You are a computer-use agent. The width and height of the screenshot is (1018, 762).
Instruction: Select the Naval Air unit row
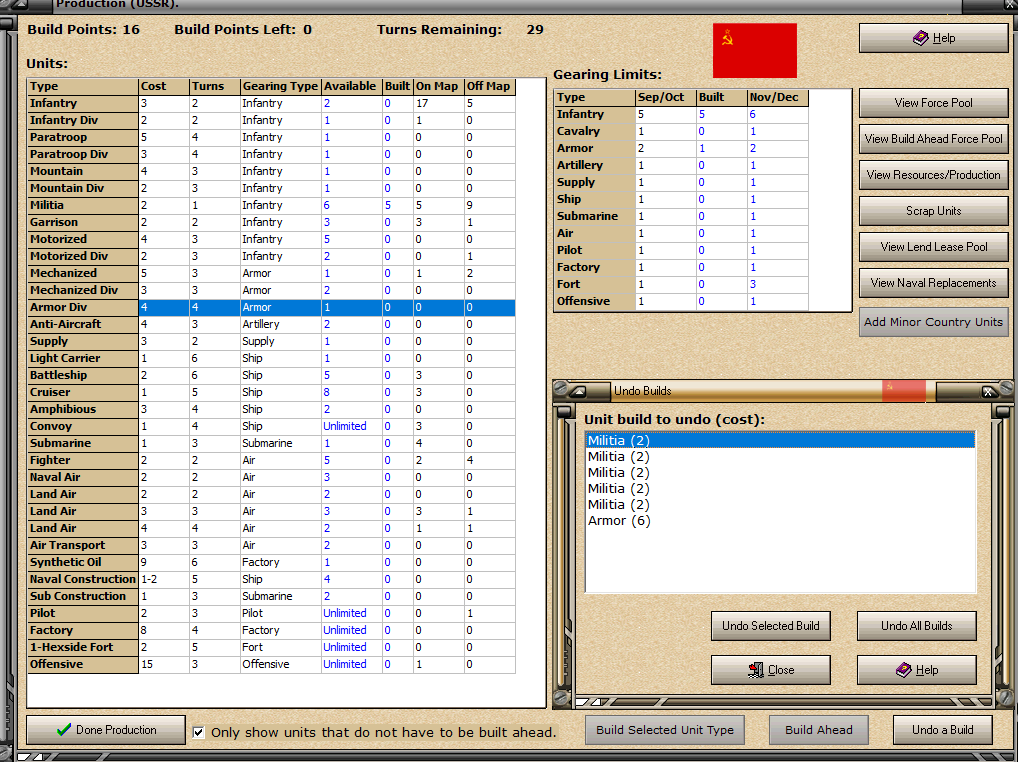tap(271, 477)
